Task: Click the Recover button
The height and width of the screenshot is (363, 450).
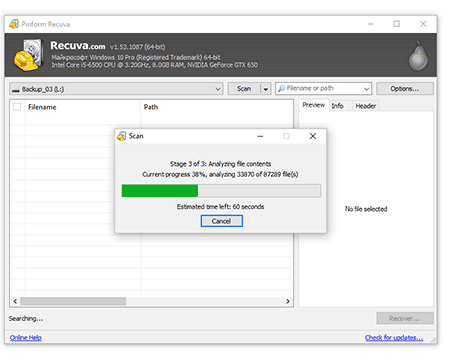Action: [x=405, y=318]
